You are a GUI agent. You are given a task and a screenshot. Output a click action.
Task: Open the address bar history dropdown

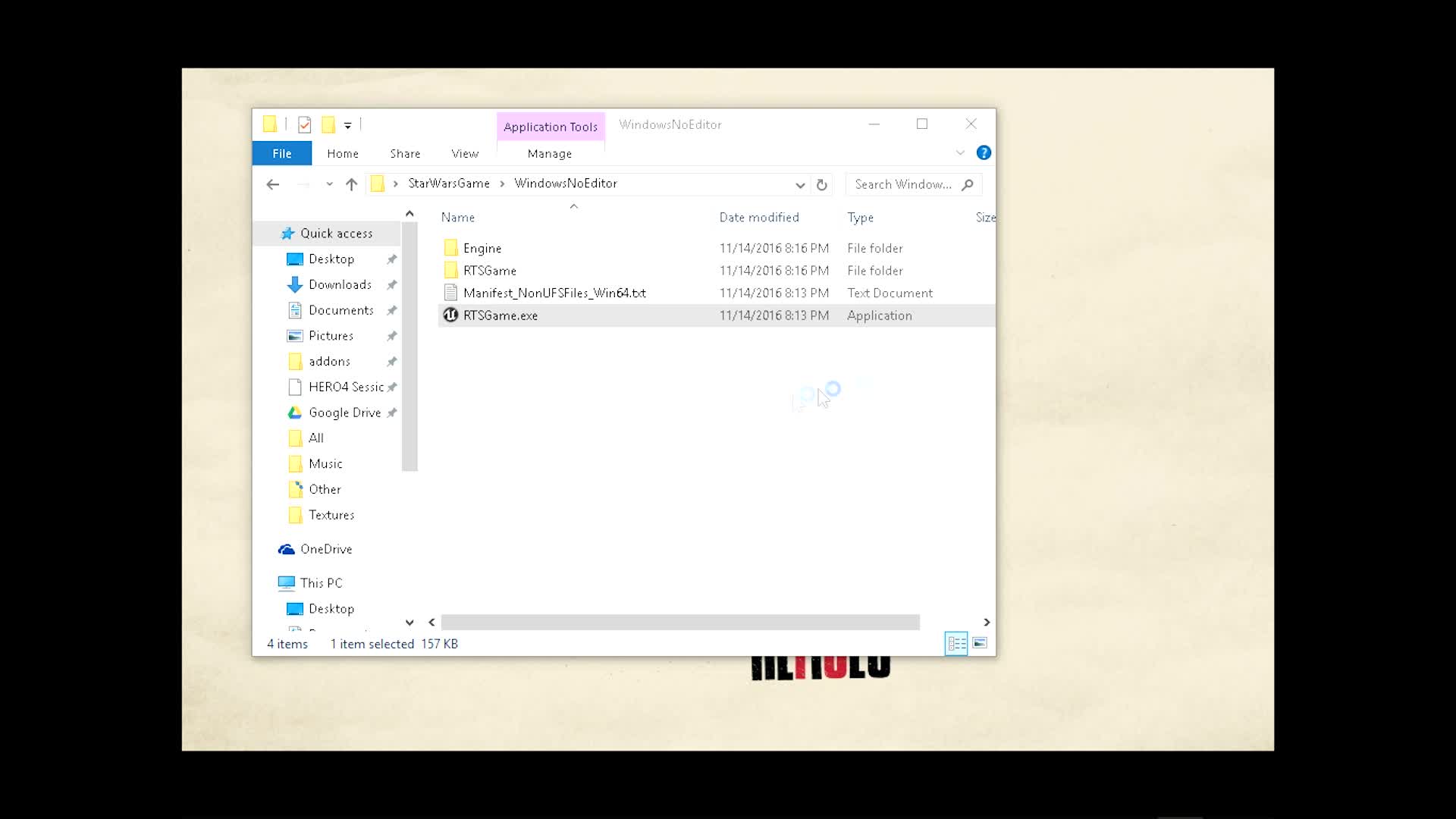800,184
